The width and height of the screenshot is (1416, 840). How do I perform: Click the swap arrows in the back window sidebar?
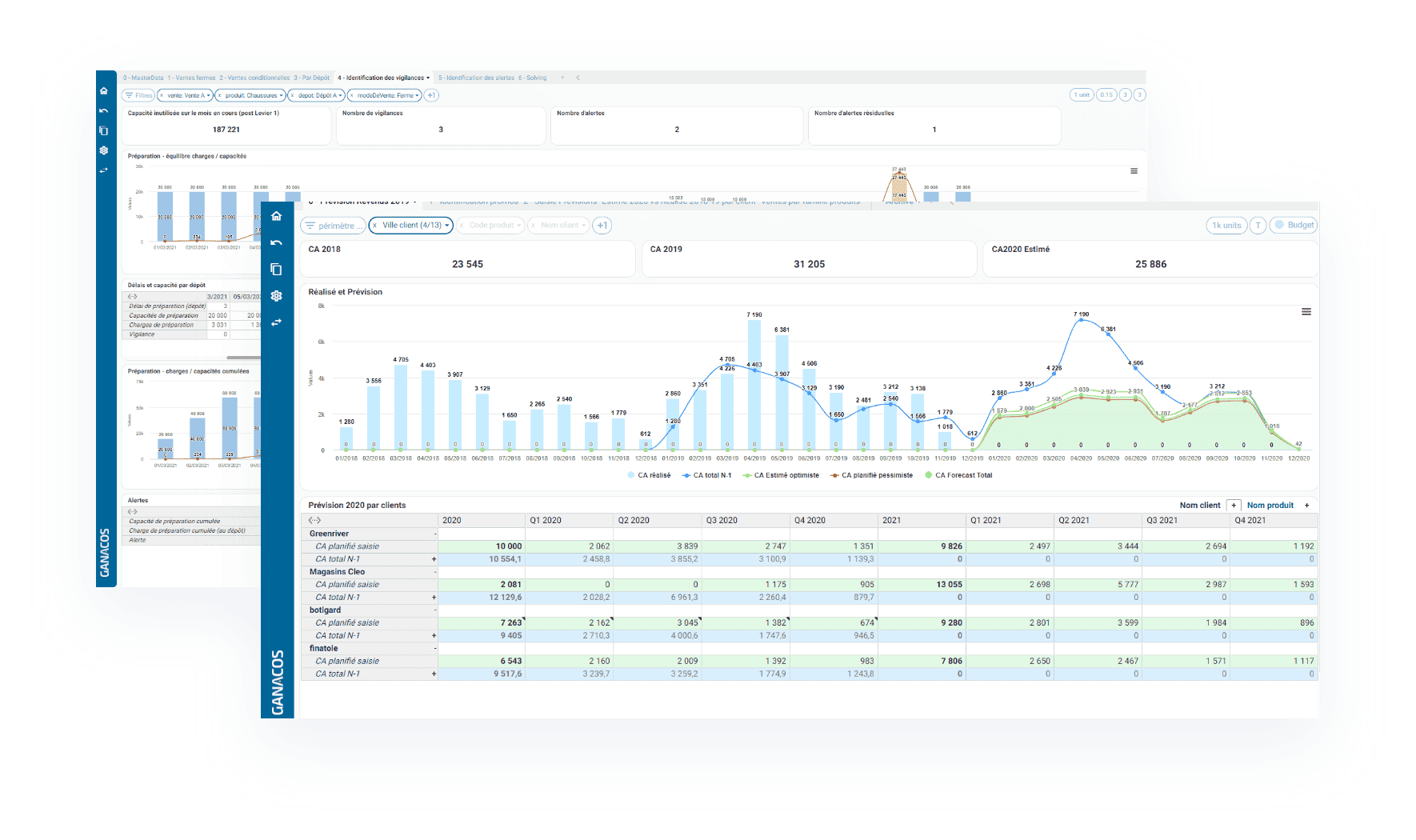[103, 170]
